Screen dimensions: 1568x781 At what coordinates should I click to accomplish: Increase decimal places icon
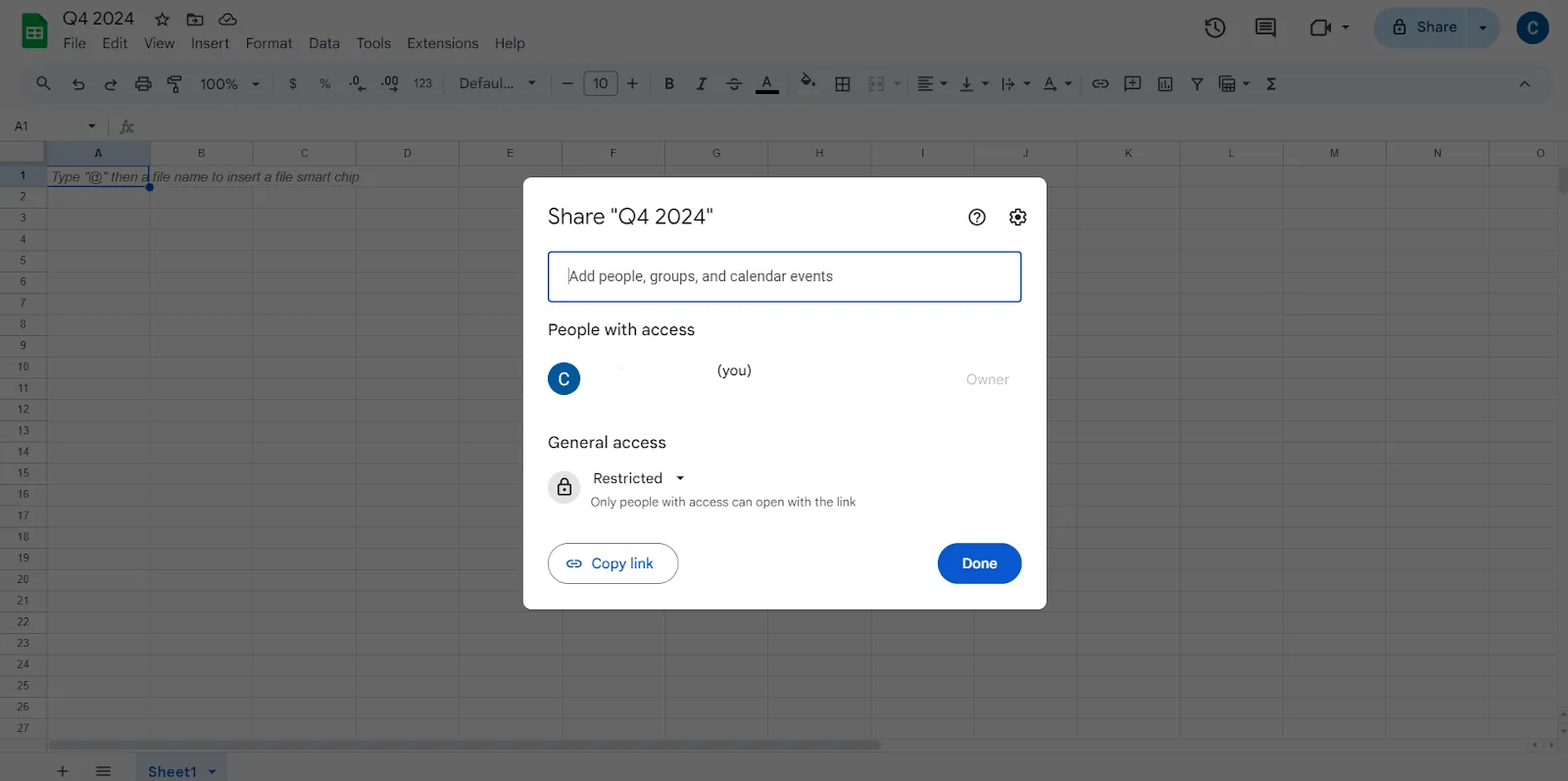coord(390,84)
